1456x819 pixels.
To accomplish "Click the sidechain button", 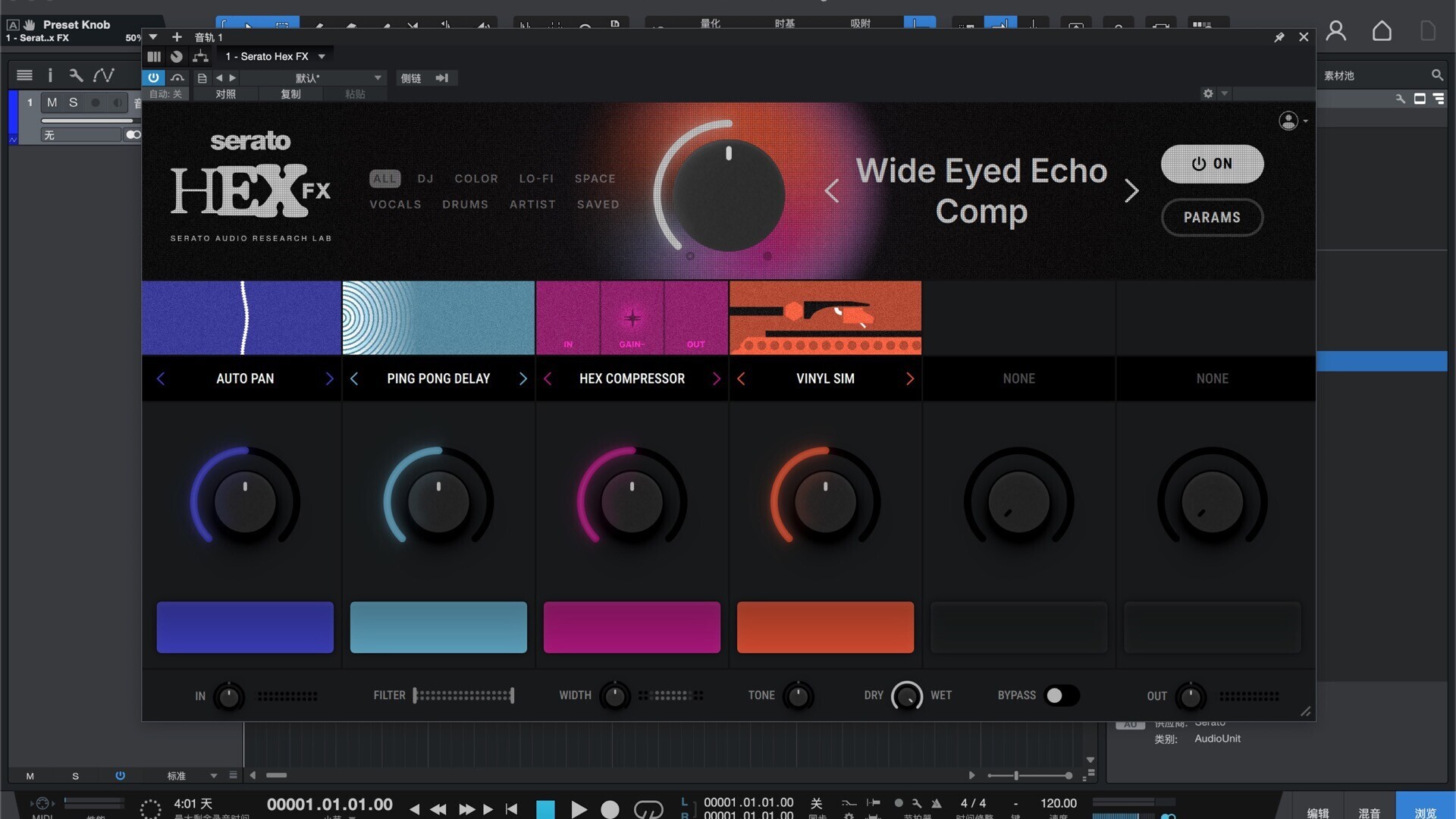I will tap(411, 78).
